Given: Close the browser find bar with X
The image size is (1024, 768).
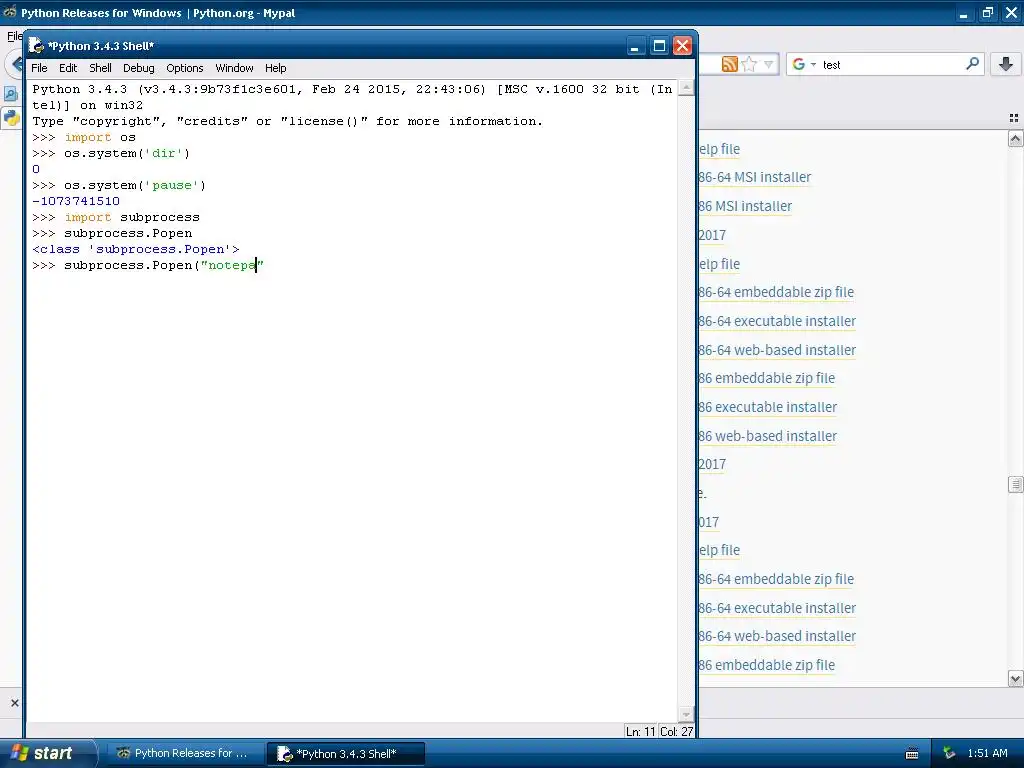Looking at the screenshot, I should (x=14, y=703).
